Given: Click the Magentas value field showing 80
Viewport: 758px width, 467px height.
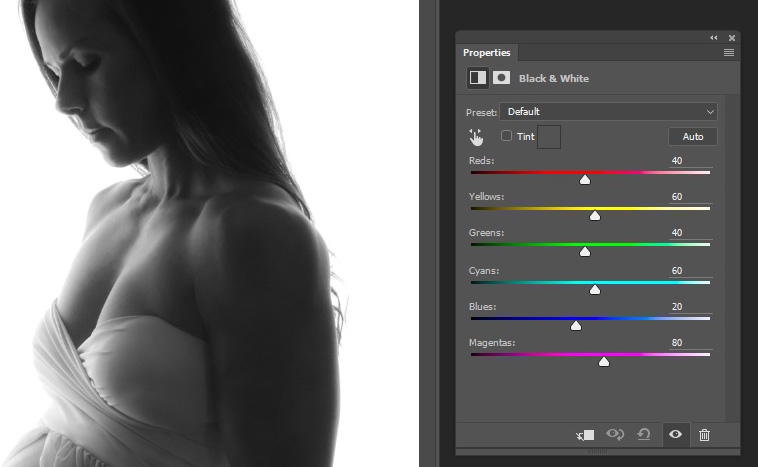Looking at the screenshot, I should coord(689,343).
